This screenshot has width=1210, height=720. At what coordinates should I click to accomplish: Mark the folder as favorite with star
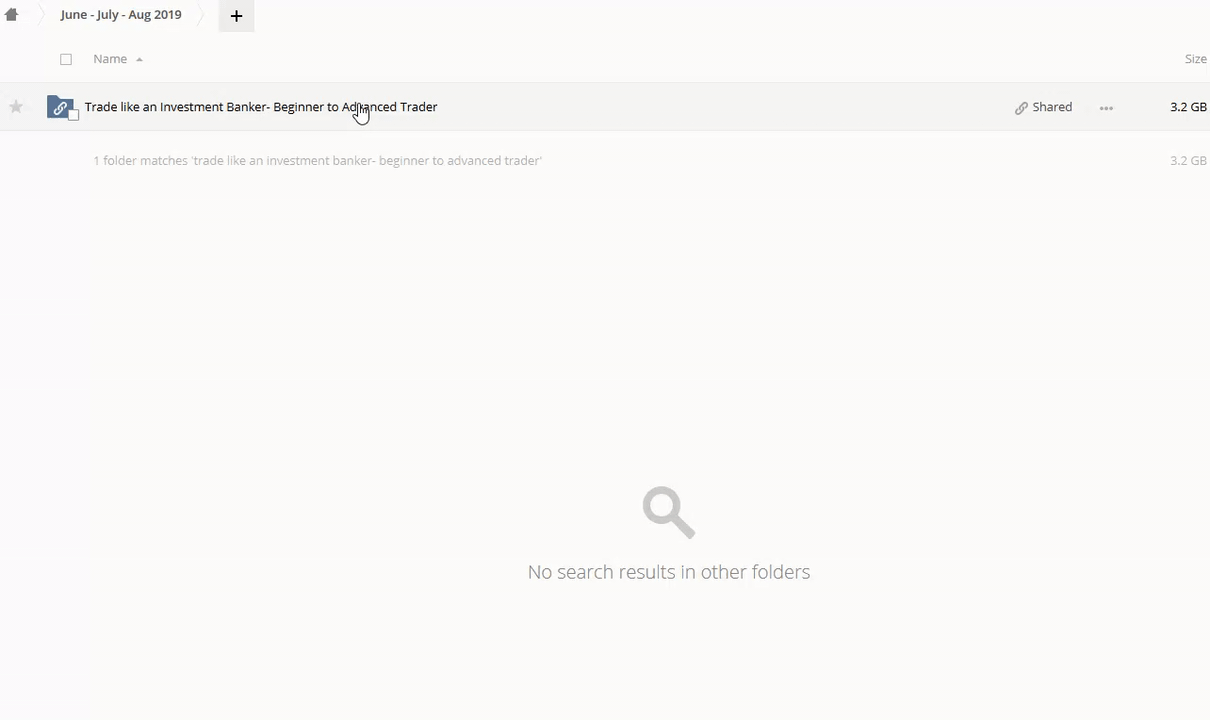click(16, 107)
